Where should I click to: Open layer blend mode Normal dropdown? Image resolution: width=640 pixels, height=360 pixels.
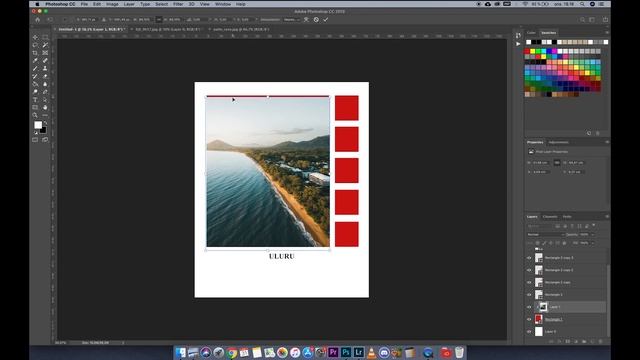coord(545,235)
